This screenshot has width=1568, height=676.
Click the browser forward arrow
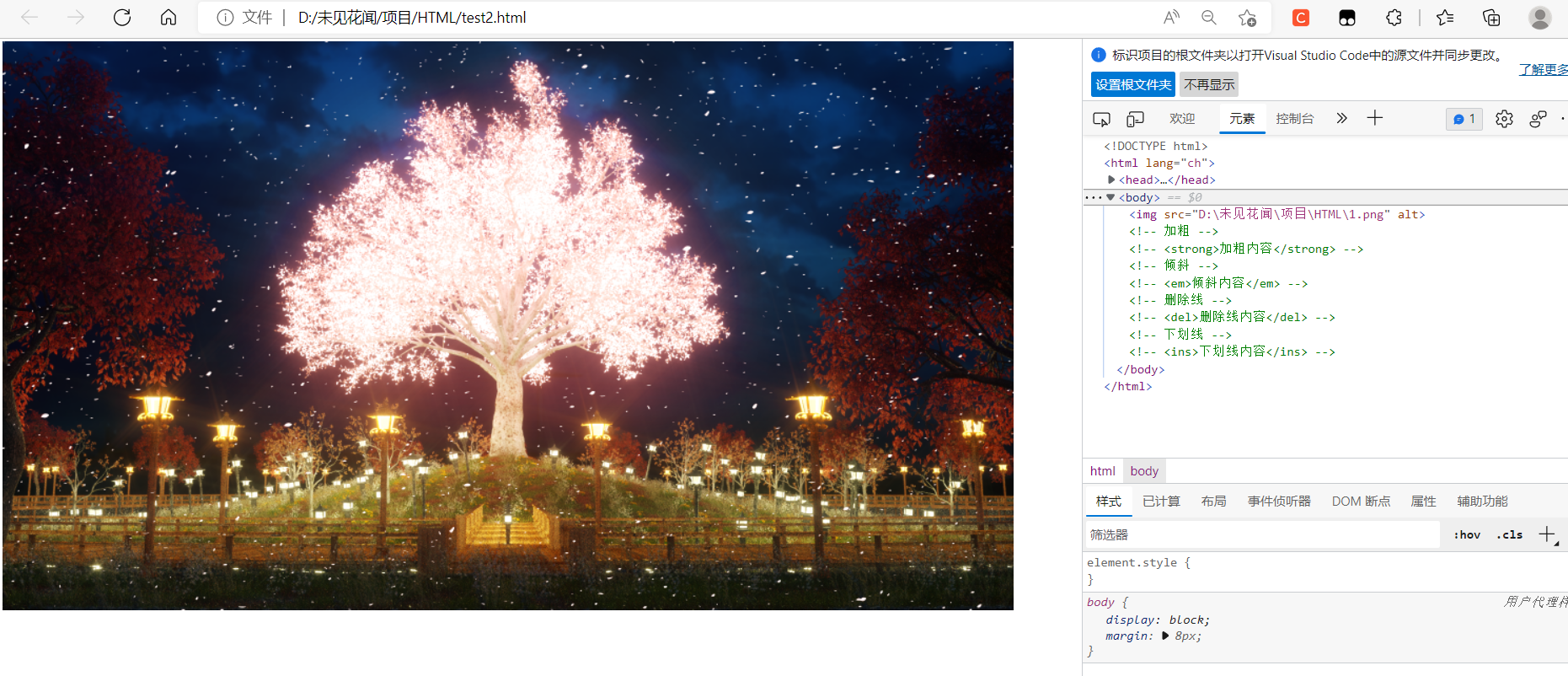[76, 17]
